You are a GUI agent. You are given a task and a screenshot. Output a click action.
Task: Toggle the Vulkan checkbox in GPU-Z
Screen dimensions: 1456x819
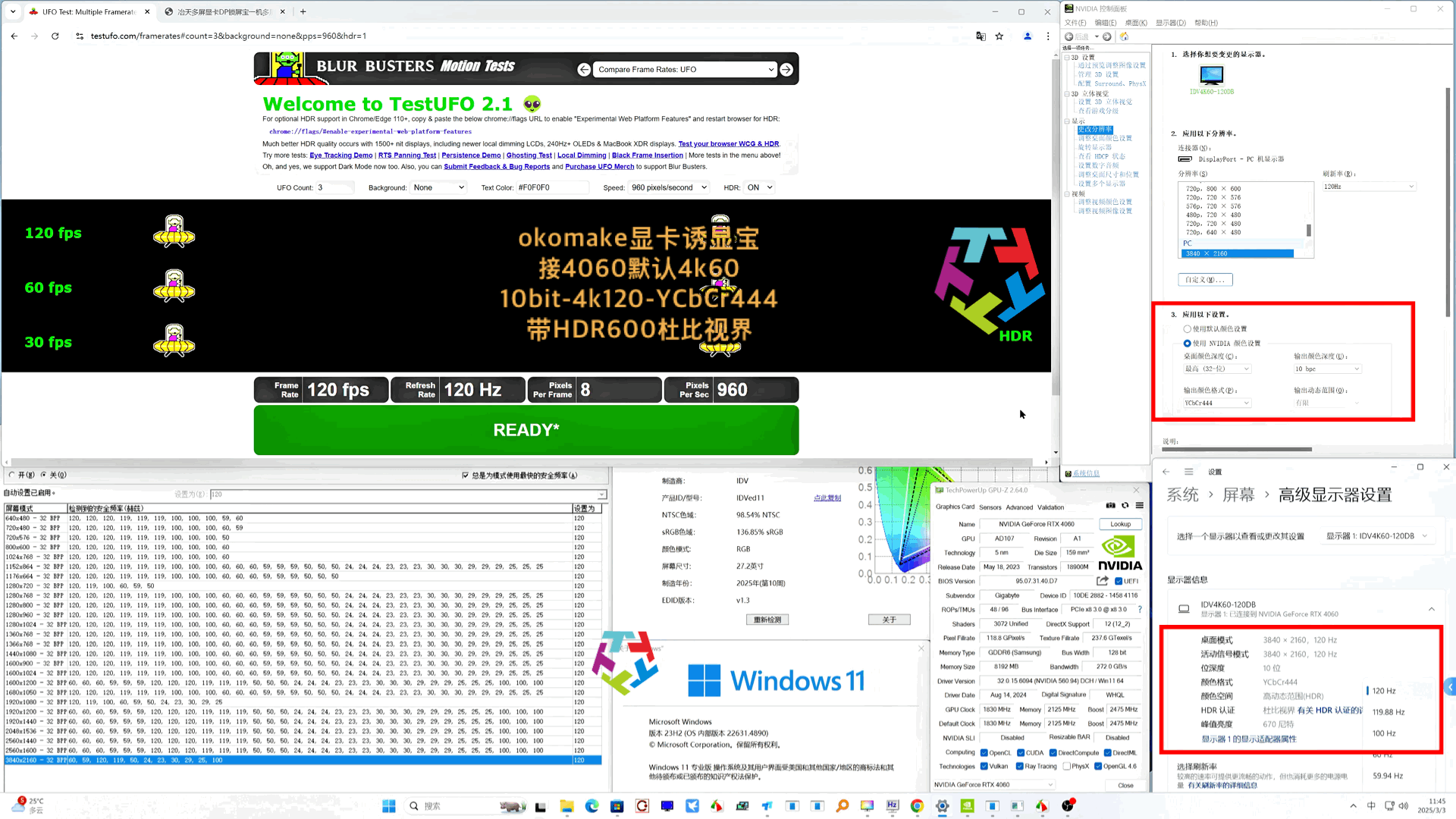(x=984, y=766)
